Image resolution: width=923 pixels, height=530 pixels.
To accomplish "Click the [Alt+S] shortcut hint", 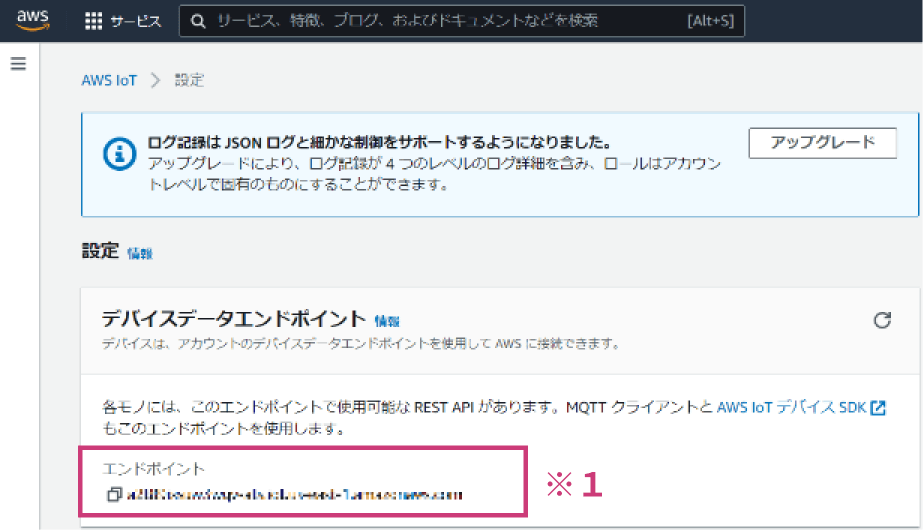I will (710, 21).
